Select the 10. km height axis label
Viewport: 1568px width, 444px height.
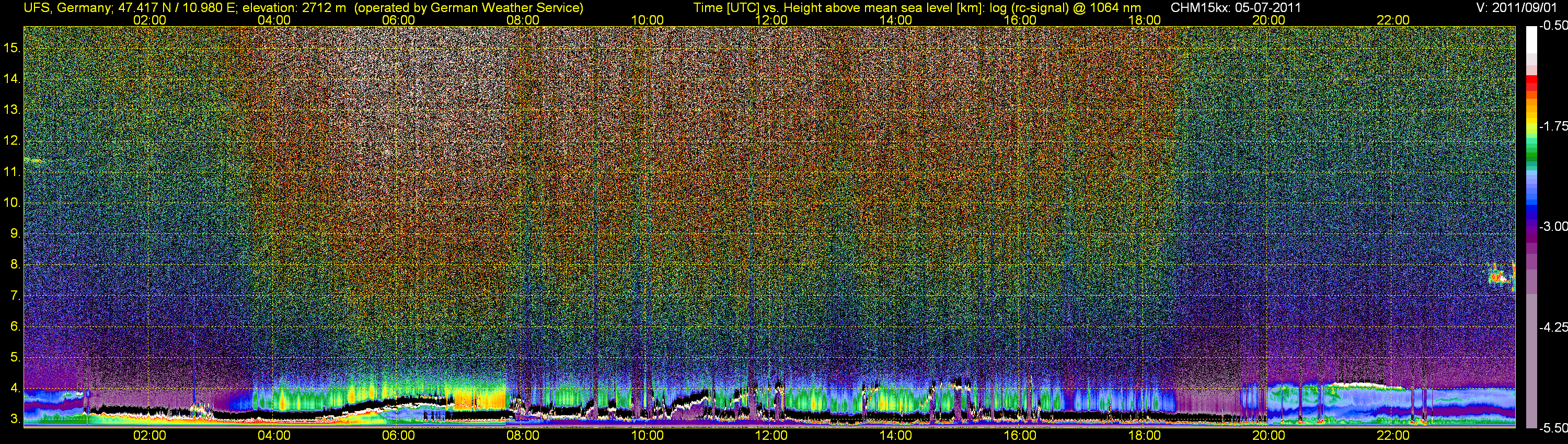pyautogui.click(x=12, y=203)
